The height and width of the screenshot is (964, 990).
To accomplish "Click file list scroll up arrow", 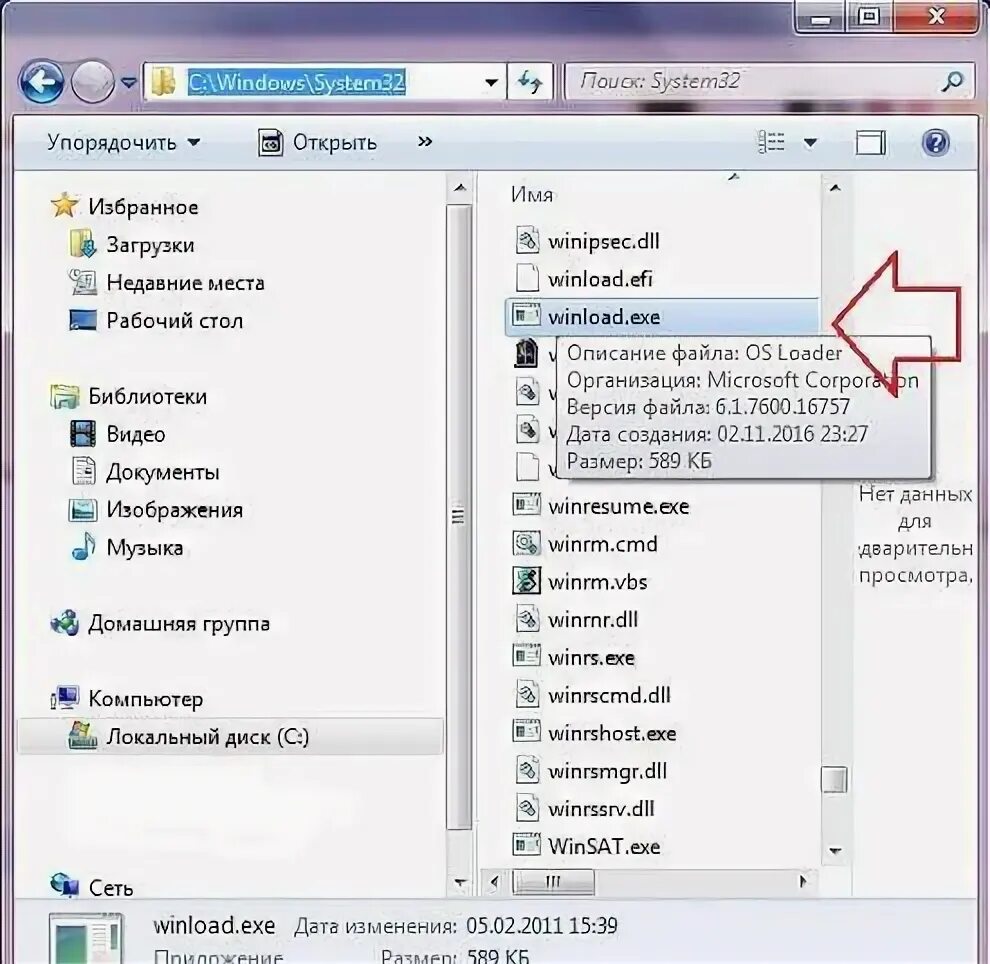I will coord(835,188).
